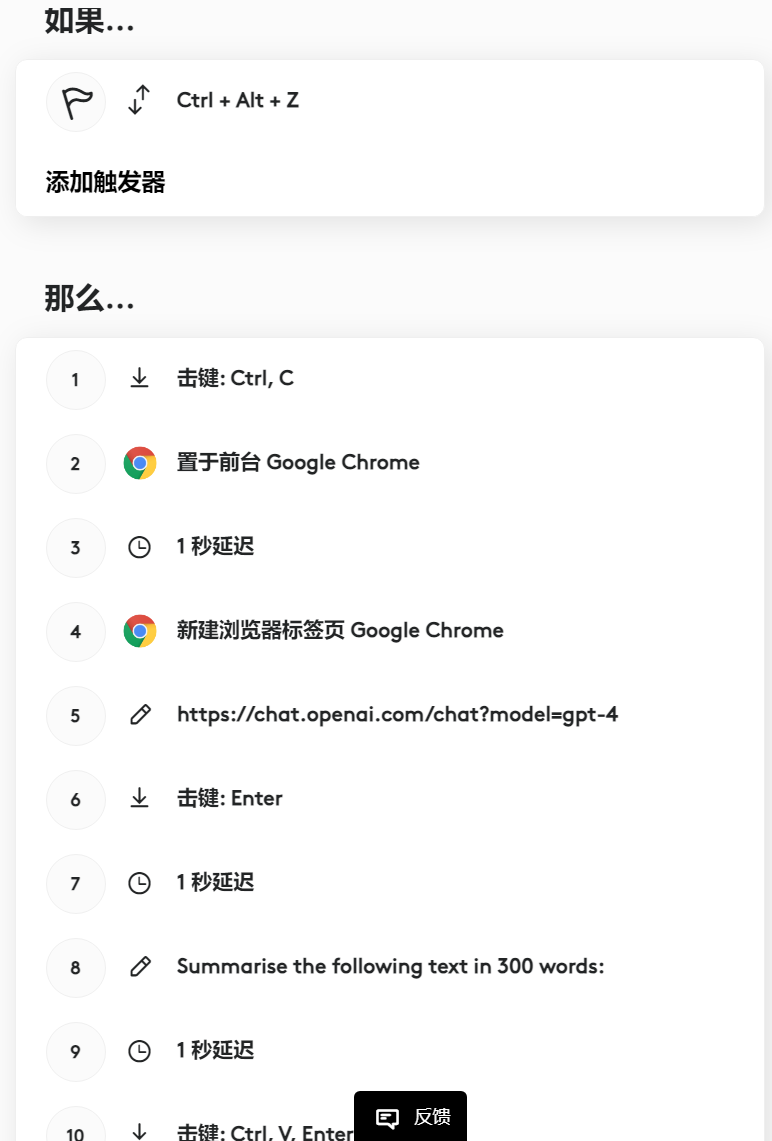The image size is (772, 1141).
Task: Click the flag trigger icon
Action: point(76,102)
